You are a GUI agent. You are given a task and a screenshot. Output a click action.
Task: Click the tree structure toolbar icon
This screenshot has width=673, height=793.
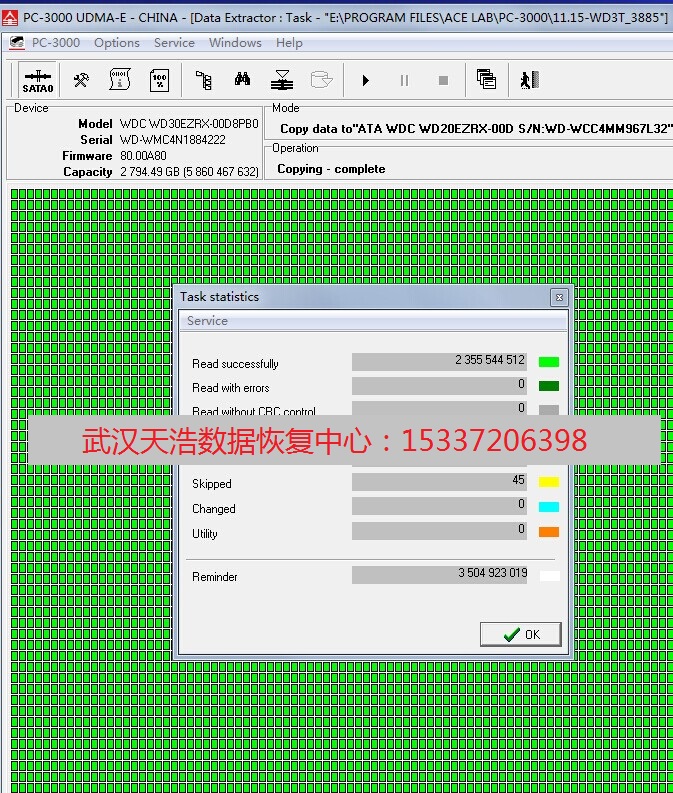tap(203, 80)
